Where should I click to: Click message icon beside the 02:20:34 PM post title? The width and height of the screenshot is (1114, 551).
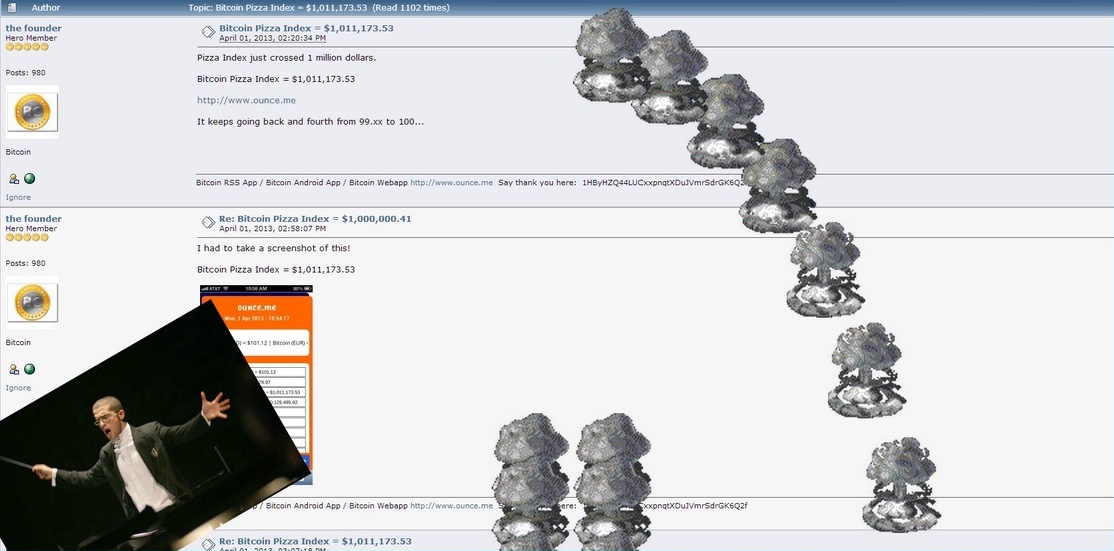208,32
